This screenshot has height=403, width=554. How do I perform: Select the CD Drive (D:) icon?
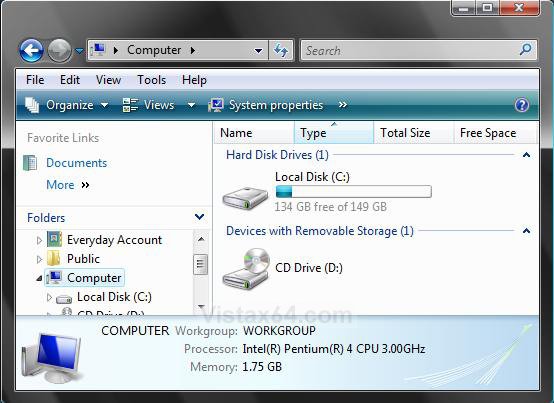point(245,268)
